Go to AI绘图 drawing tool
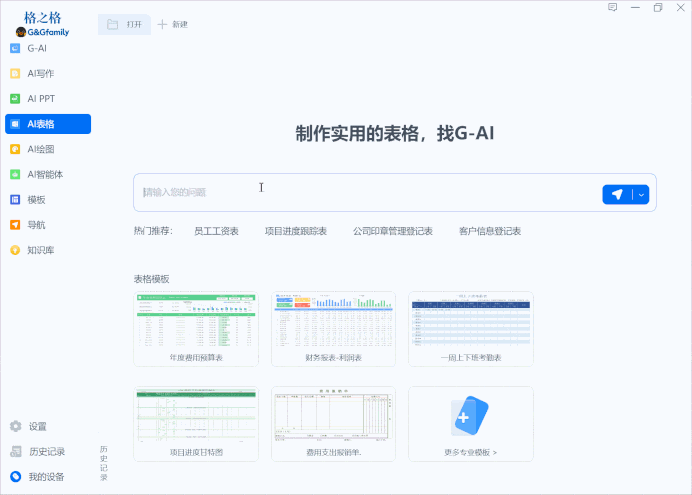Image resolution: width=692 pixels, height=495 pixels. click(15, 149)
